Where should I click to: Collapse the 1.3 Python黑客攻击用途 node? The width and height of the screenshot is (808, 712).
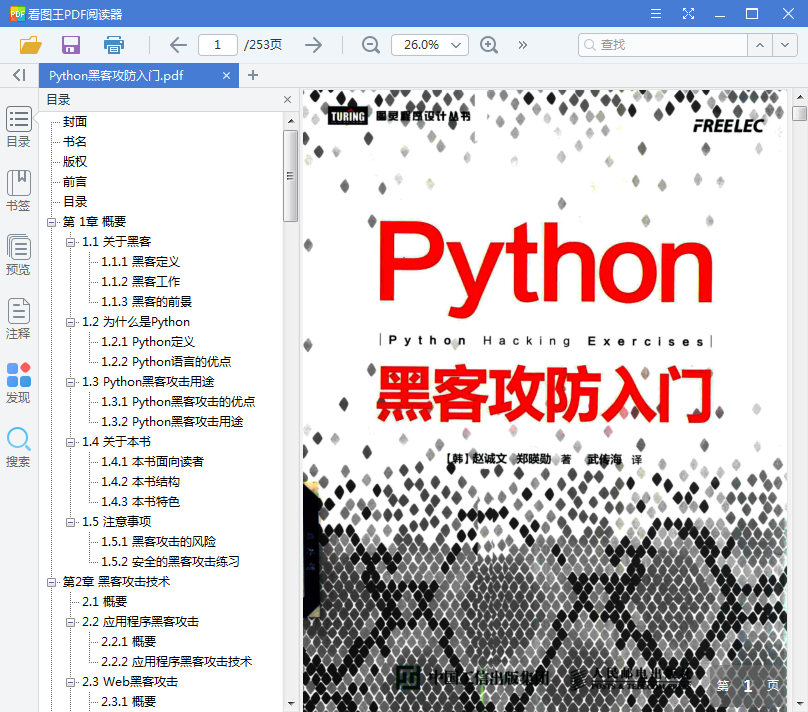[x=70, y=383]
